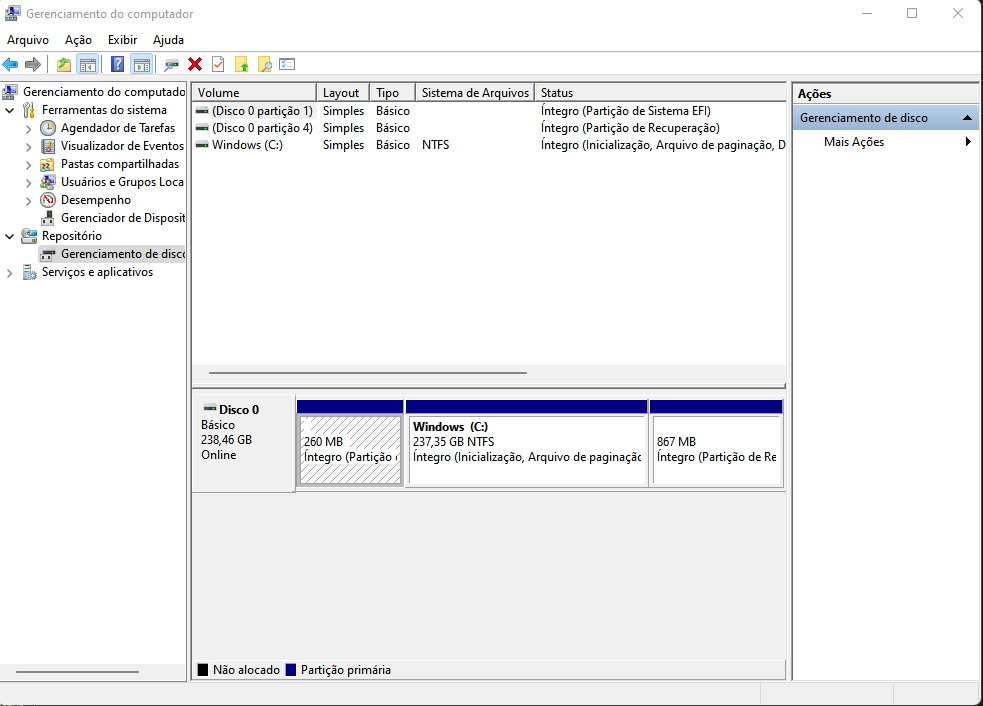983x706 pixels.
Task: Click the Pastas compartilhadas folder icon
Action: click(47, 164)
